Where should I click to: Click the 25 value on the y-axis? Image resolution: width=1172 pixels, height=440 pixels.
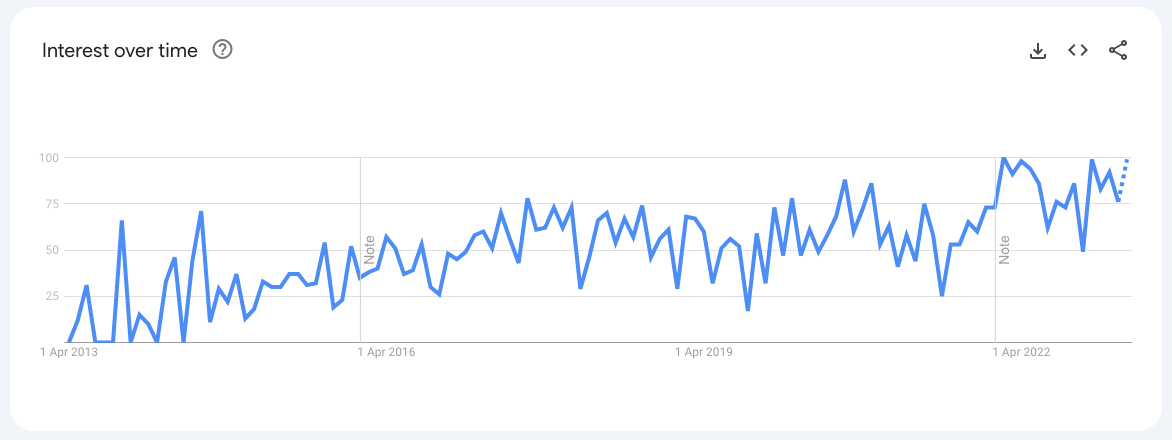pyautogui.click(x=53, y=297)
